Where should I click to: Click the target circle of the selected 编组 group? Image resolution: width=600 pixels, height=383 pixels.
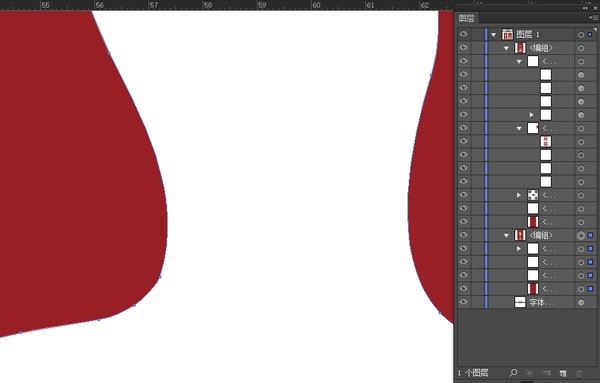[x=581, y=235]
